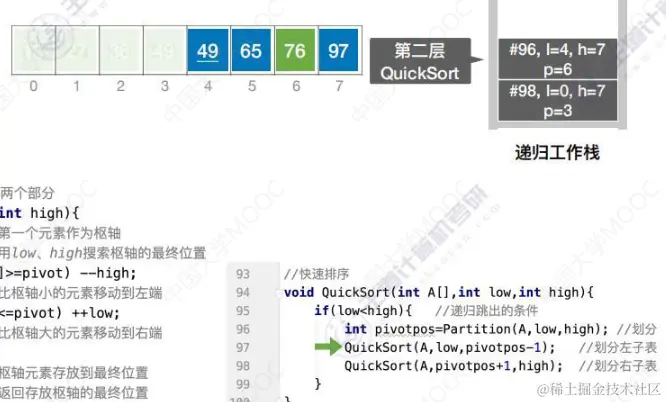Click line number 97 in the gutter
Image resolution: width=666 pixels, height=402 pixels.
(x=243, y=348)
